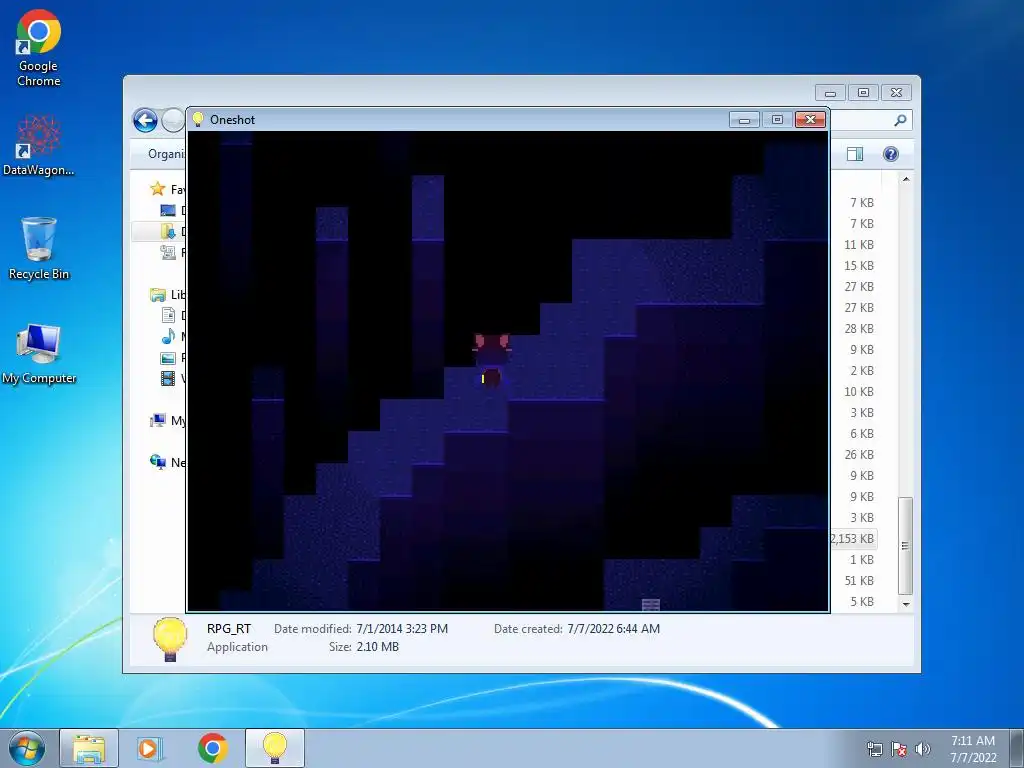Screen dimensions: 1024x768
Task: Minimize the Explorer window behind
Action: tap(830, 93)
